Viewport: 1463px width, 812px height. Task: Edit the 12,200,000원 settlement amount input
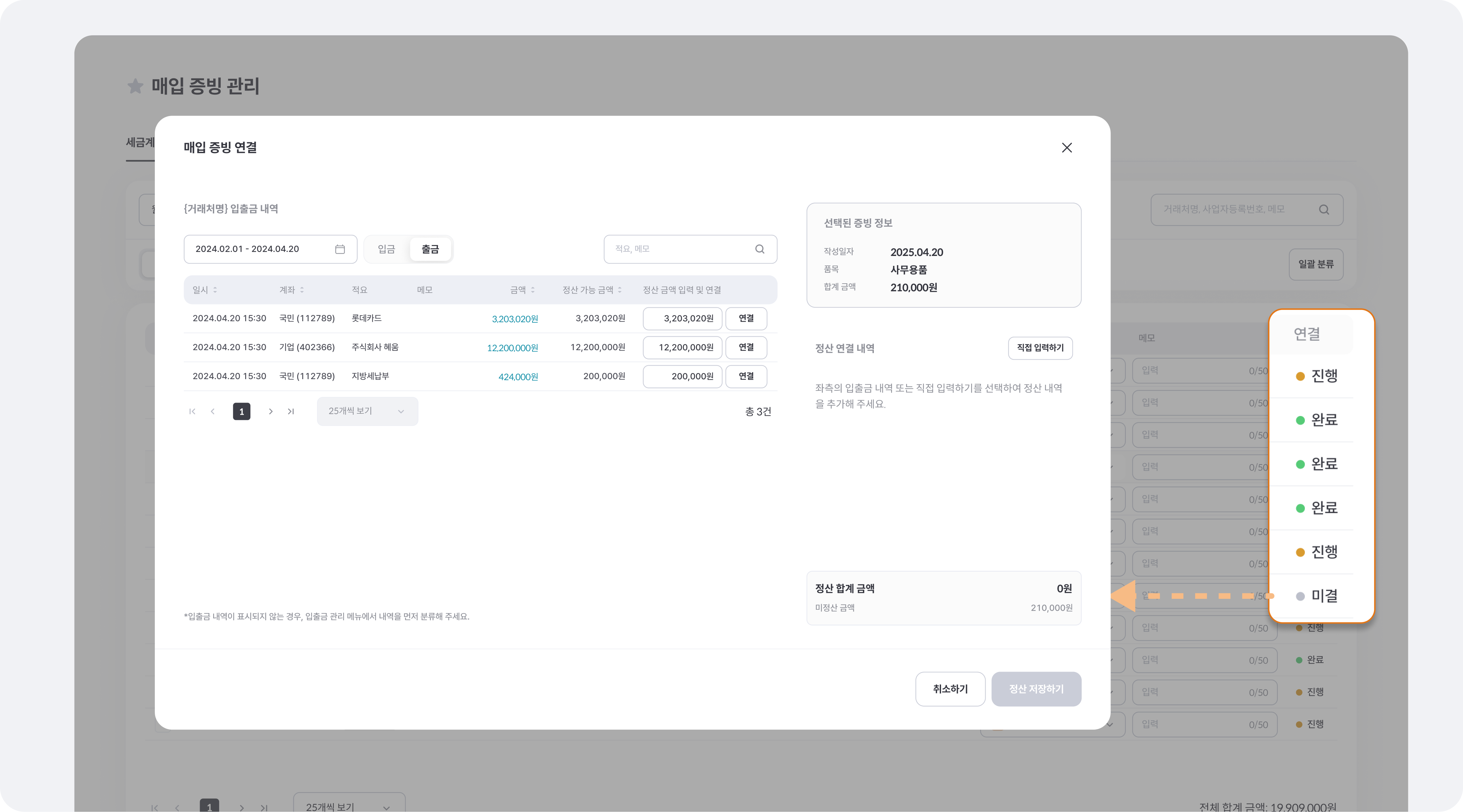682,348
